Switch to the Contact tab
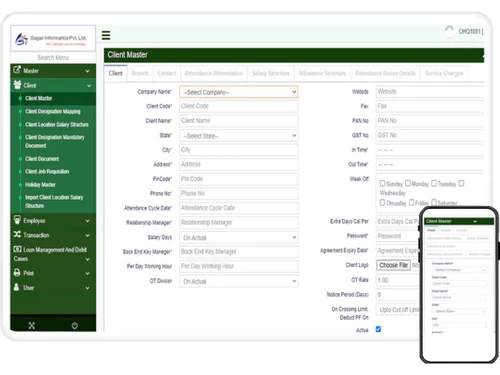This screenshot has height=375, width=500. [x=167, y=73]
